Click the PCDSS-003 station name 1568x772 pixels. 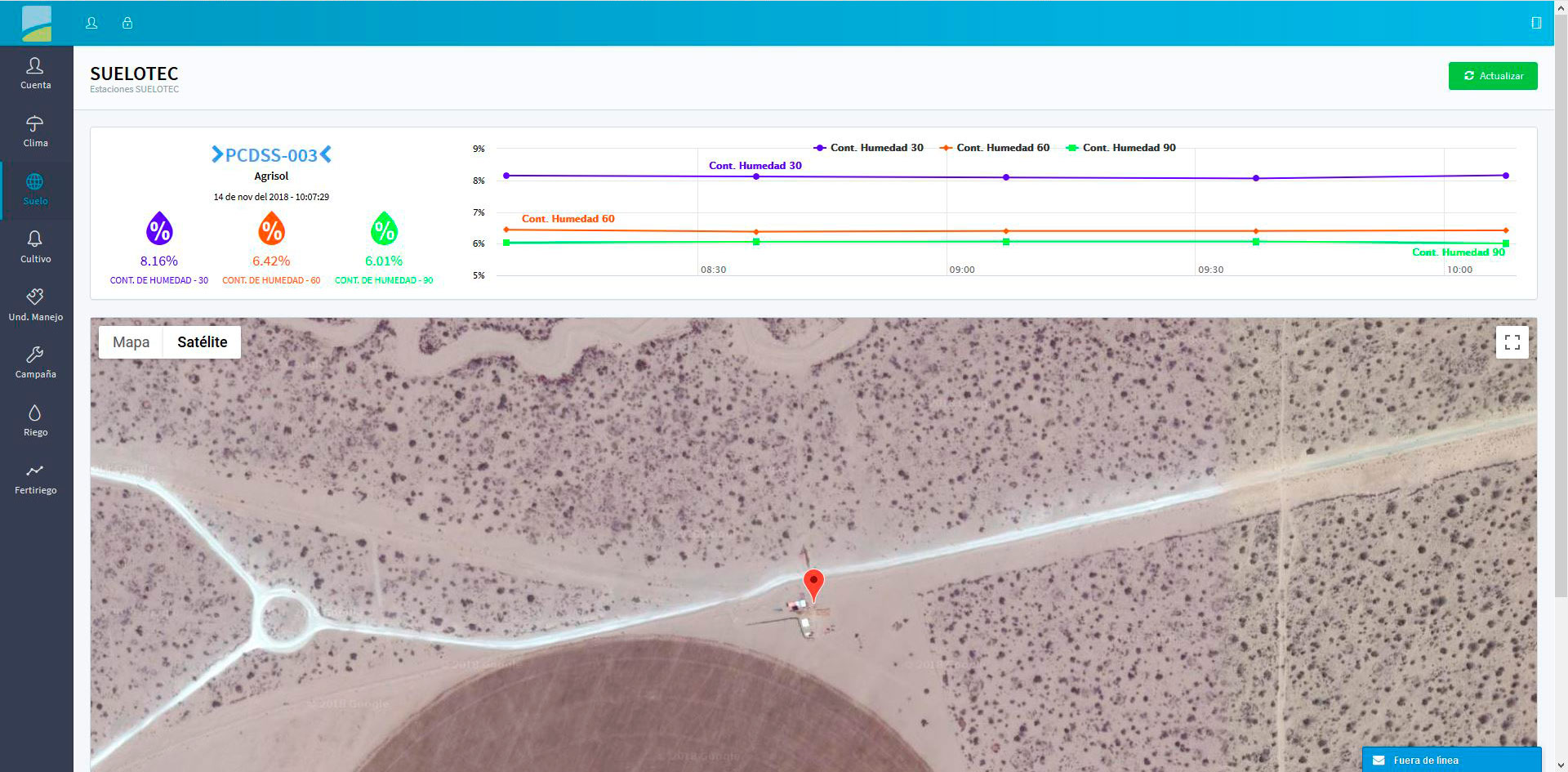271,155
